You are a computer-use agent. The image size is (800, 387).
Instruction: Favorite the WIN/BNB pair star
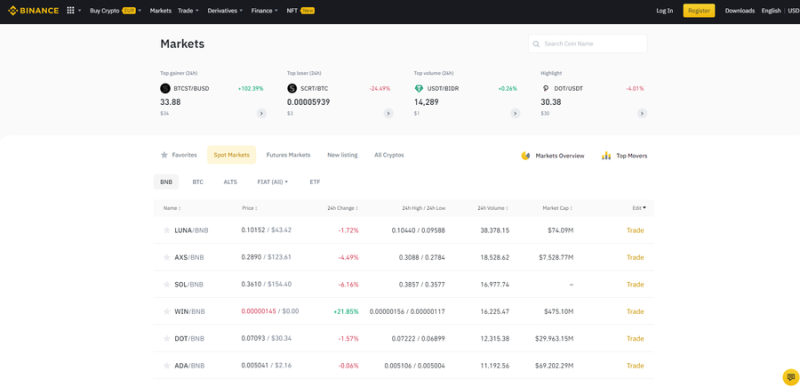pyautogui.click(x=166, y=312)
